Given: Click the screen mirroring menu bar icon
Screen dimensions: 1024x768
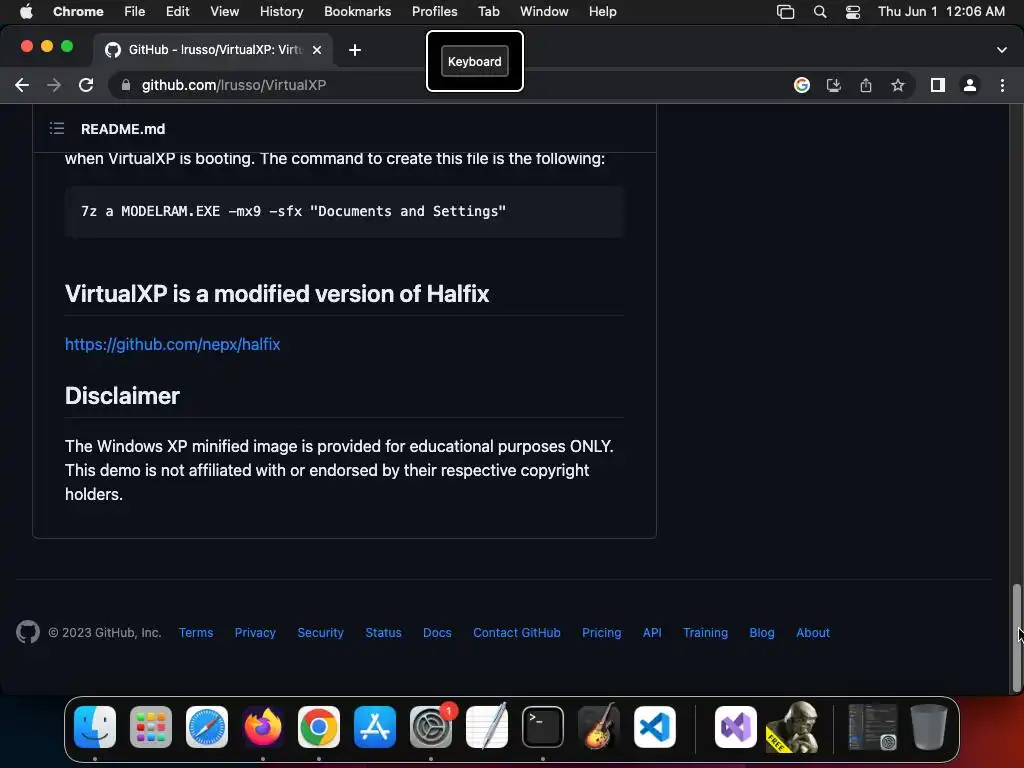Looking at the screenshot, I should [x=786, y=11].
